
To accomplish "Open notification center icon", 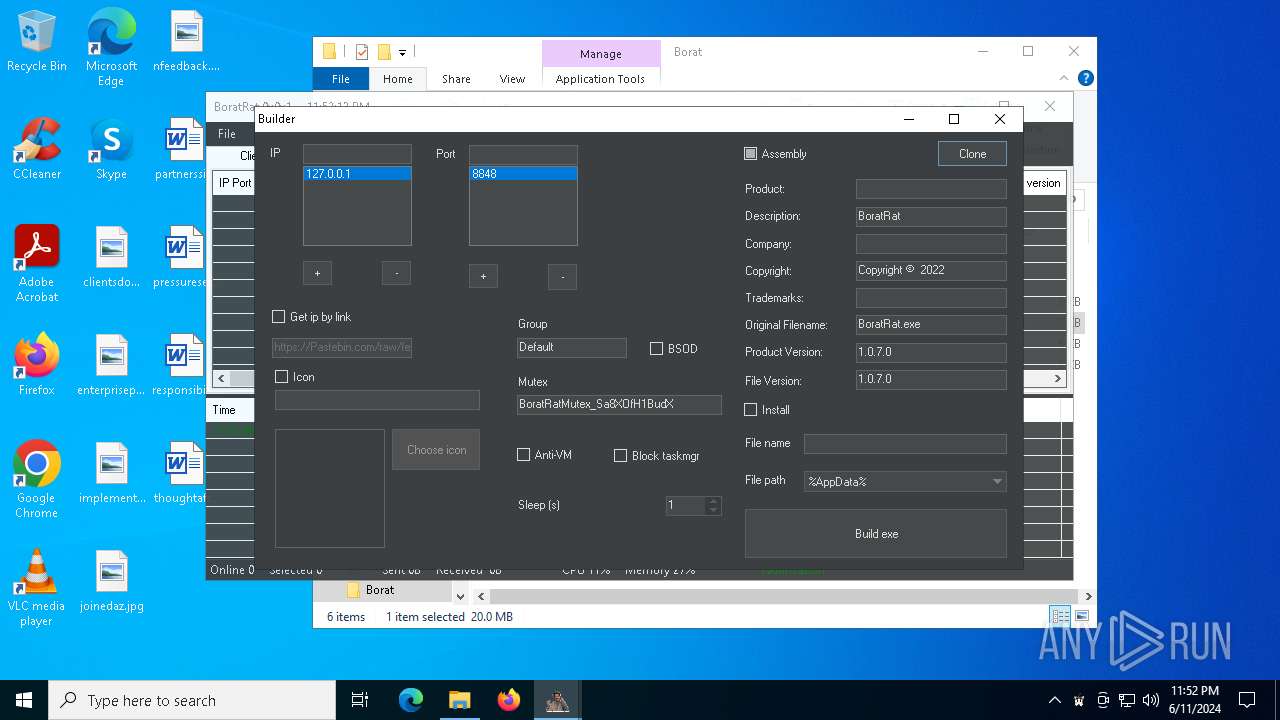I will tap(1247, 700).
